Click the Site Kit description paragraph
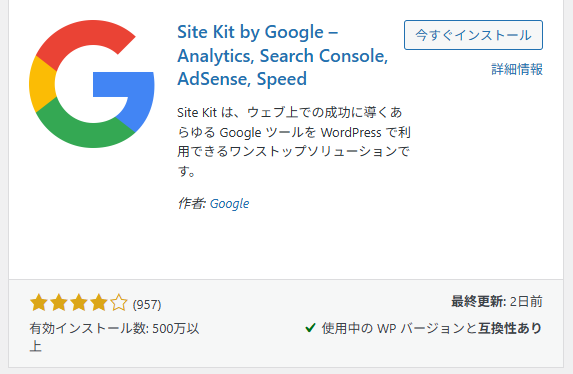 pos(294,141)
